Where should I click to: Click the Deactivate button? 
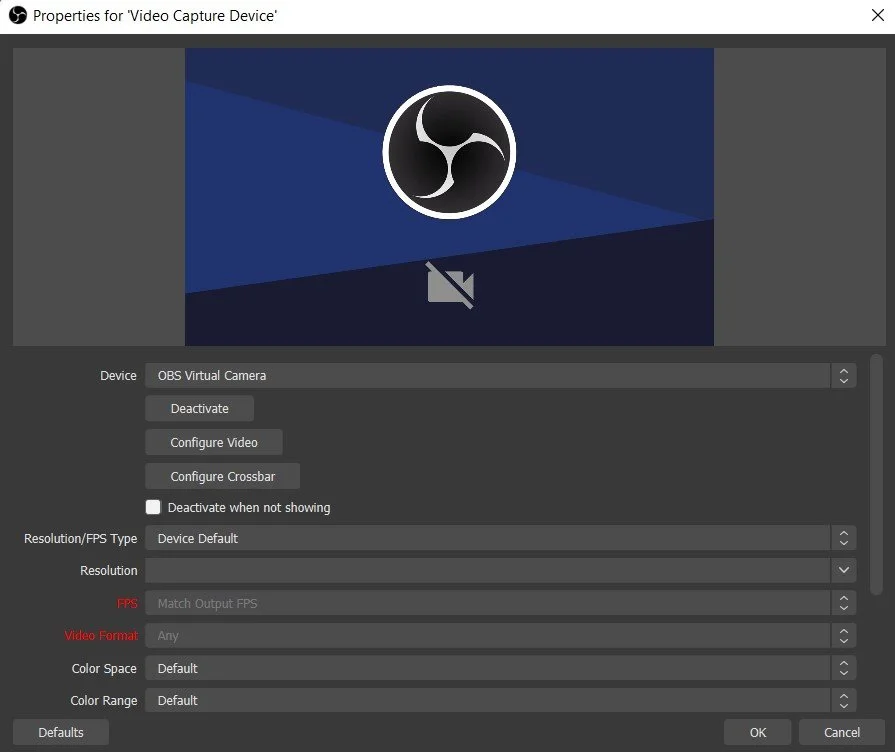point(199,408)
